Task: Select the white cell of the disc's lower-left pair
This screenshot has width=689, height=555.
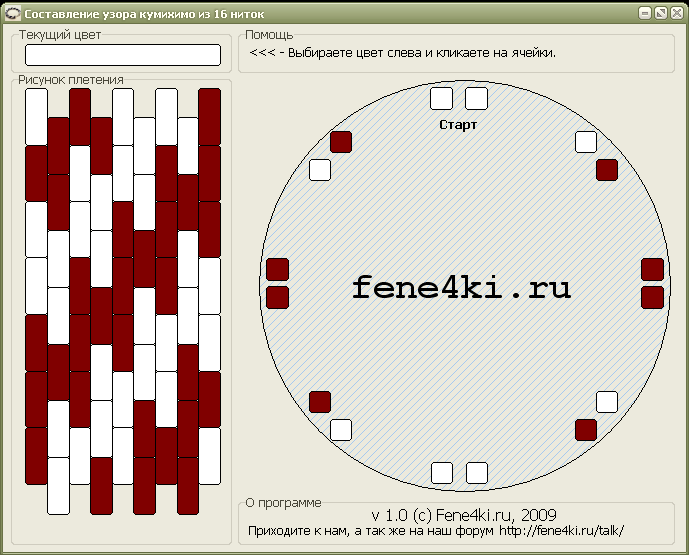Action: [x=341, y=430]
